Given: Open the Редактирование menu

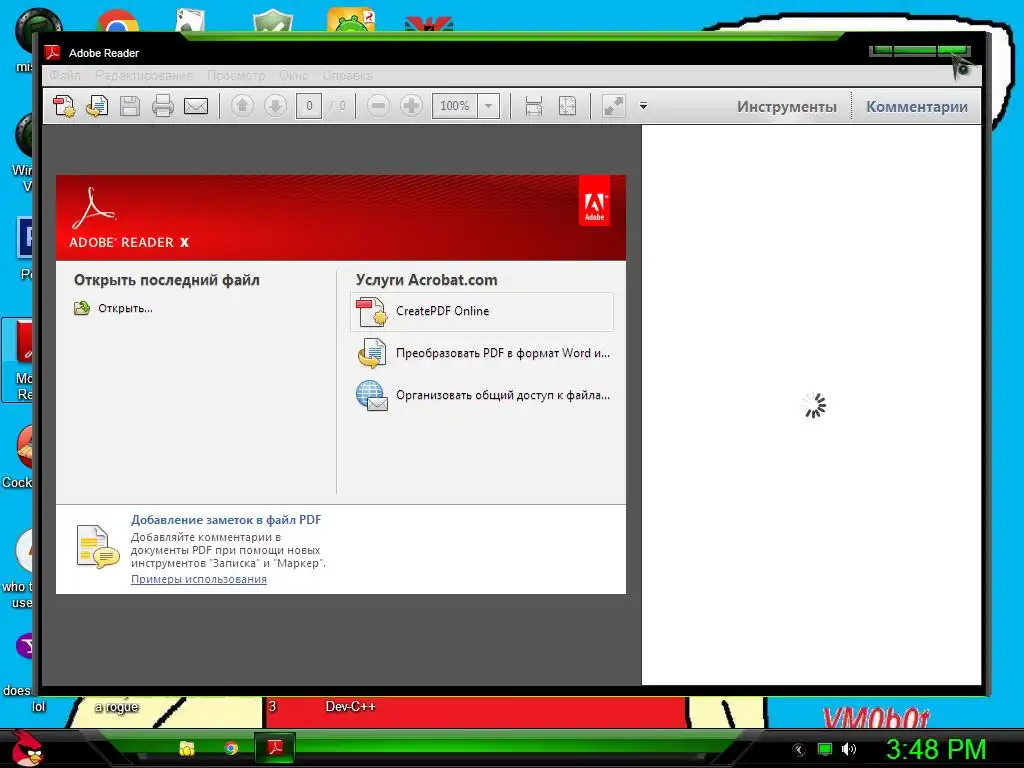Looking at the screenshot, I should pyautogui.click(x=144, y=76).
